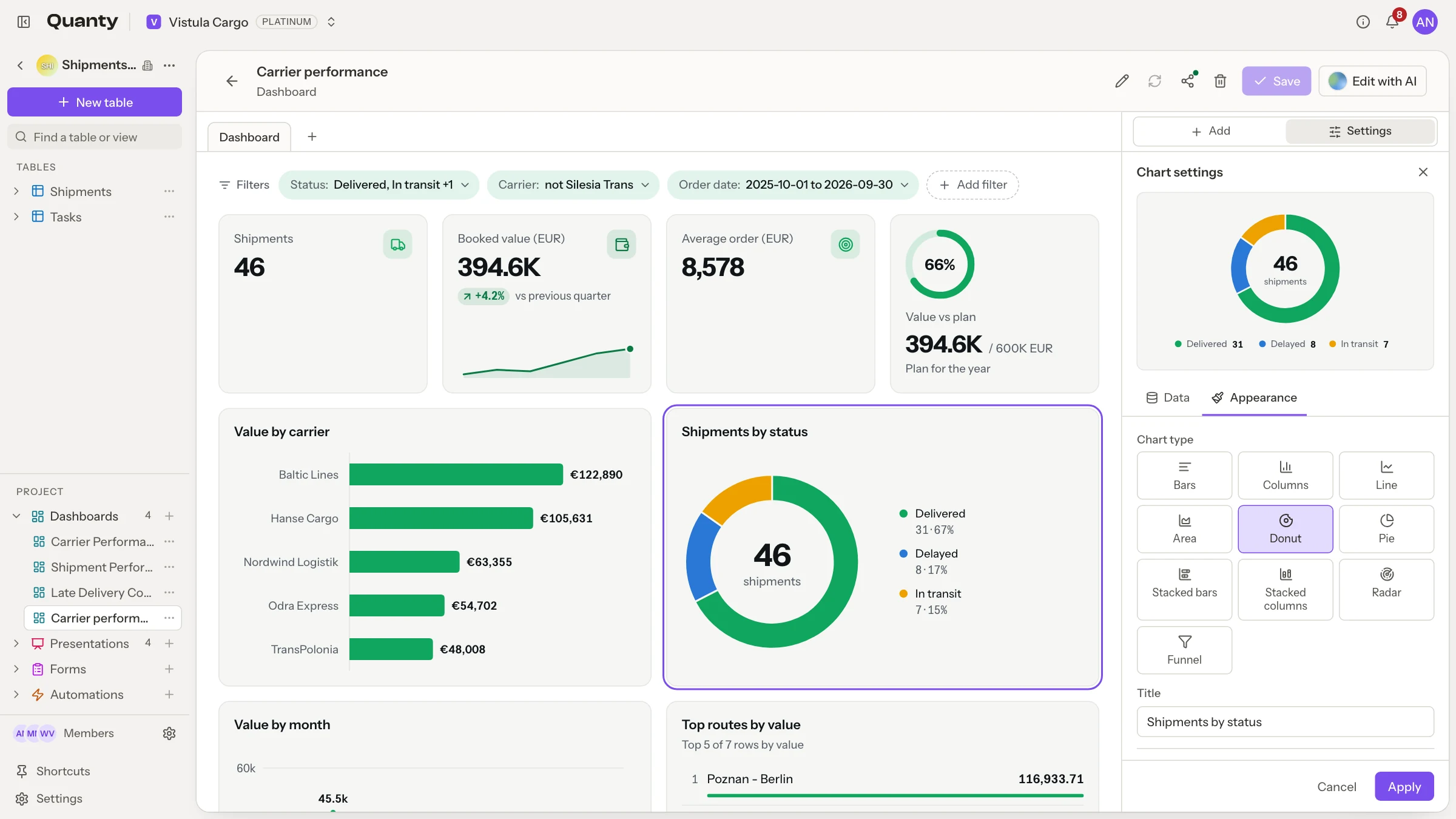The width and height of the screenshot is (1456, 819).
Task: Click the Baltic Lines value bar
Action: 456,474
